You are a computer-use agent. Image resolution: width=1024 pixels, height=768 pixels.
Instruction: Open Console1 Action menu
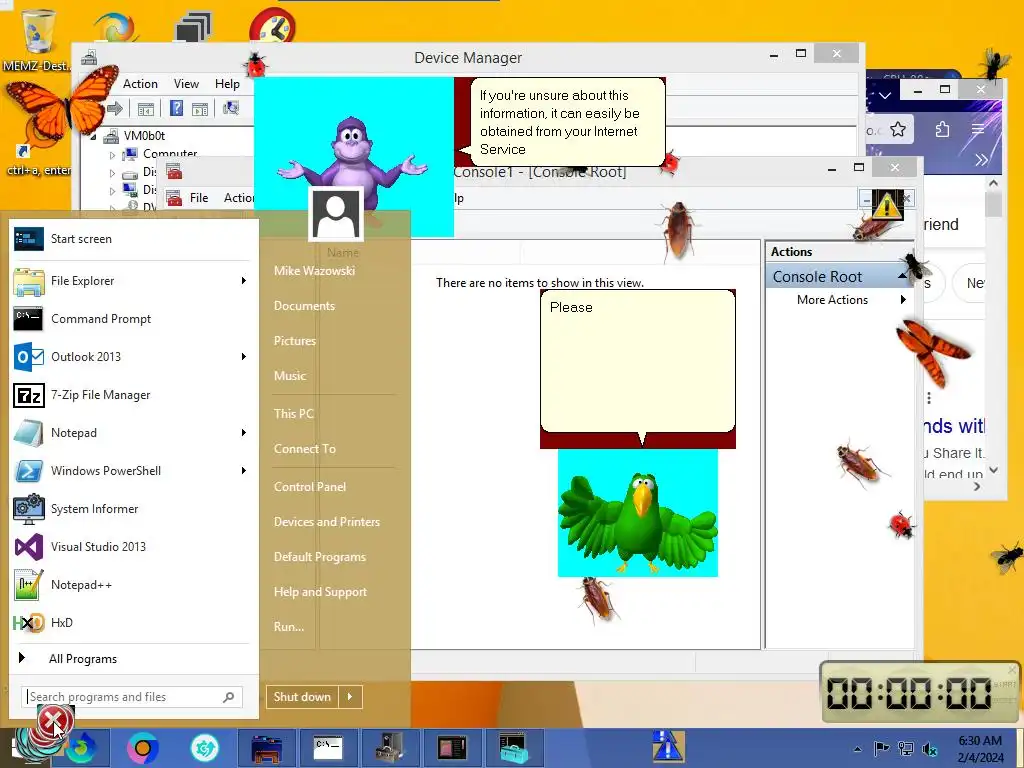(x=238, y=198)
